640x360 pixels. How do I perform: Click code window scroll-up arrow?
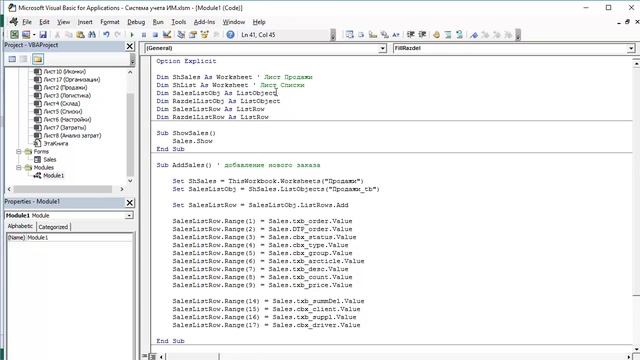[636, 64]
